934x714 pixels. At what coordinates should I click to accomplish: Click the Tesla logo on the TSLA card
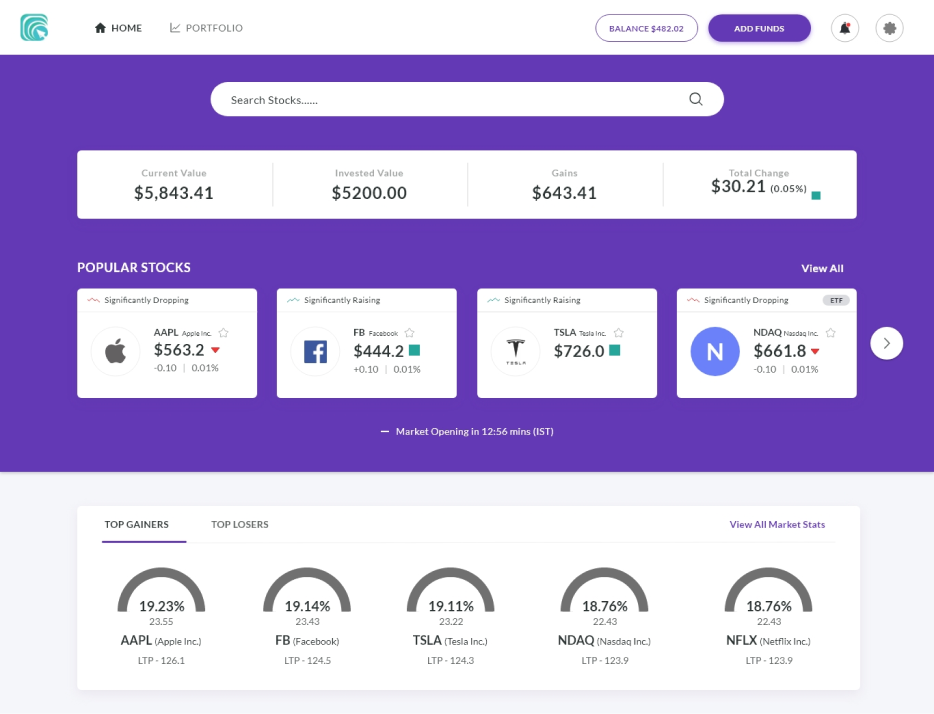tap(514, 350)
